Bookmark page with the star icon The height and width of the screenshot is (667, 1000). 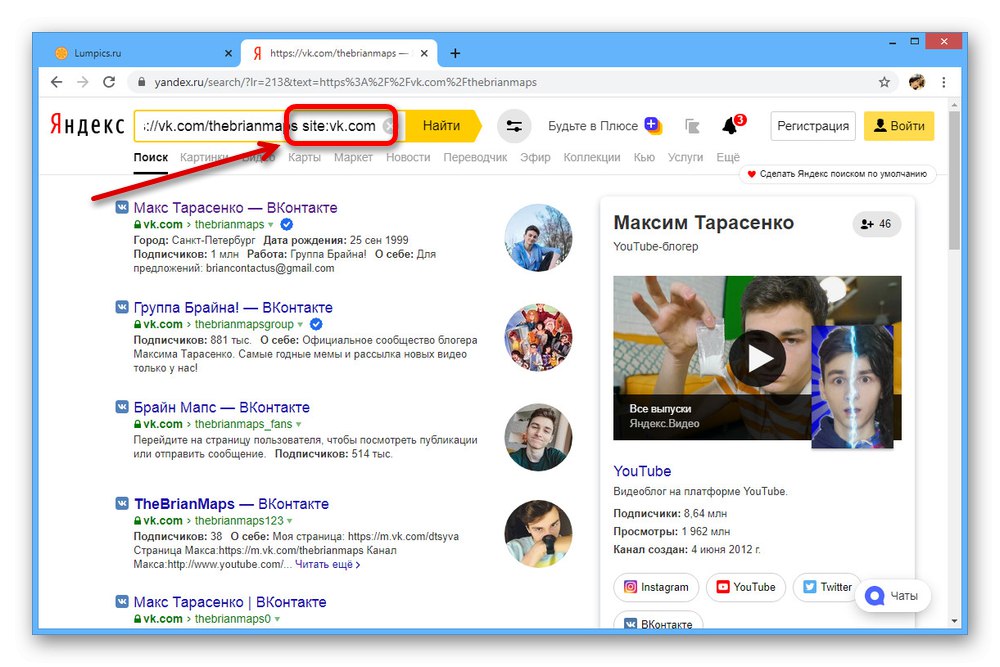pos(884,82)
